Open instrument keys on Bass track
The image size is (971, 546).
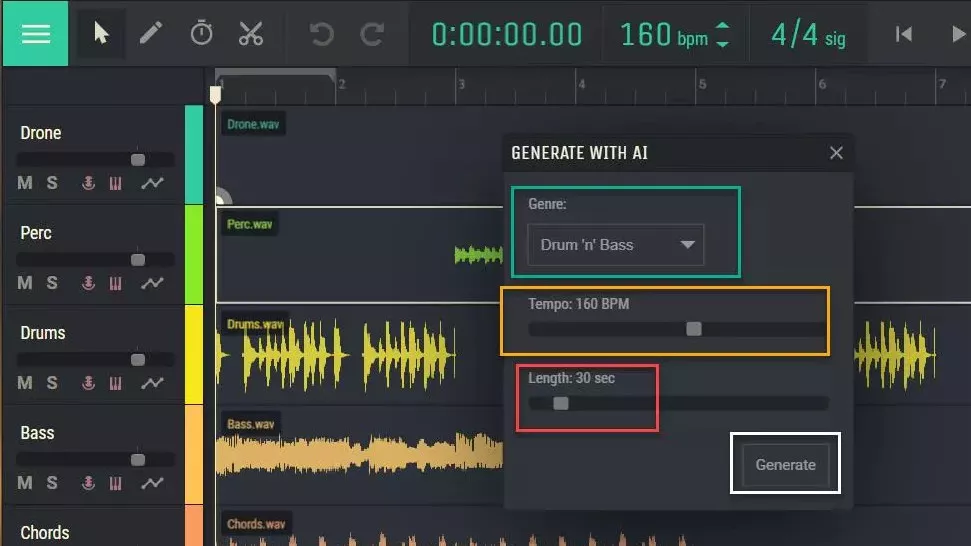pyautogui.click(x=116, y=483)
